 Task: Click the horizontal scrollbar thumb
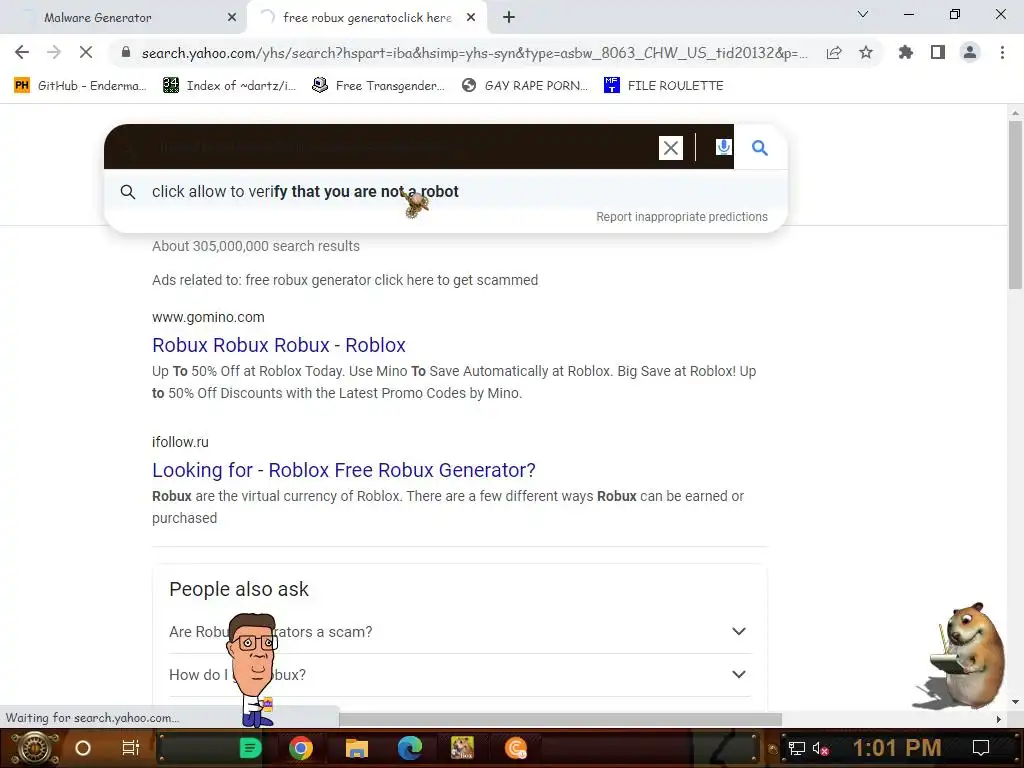point(560,719)
